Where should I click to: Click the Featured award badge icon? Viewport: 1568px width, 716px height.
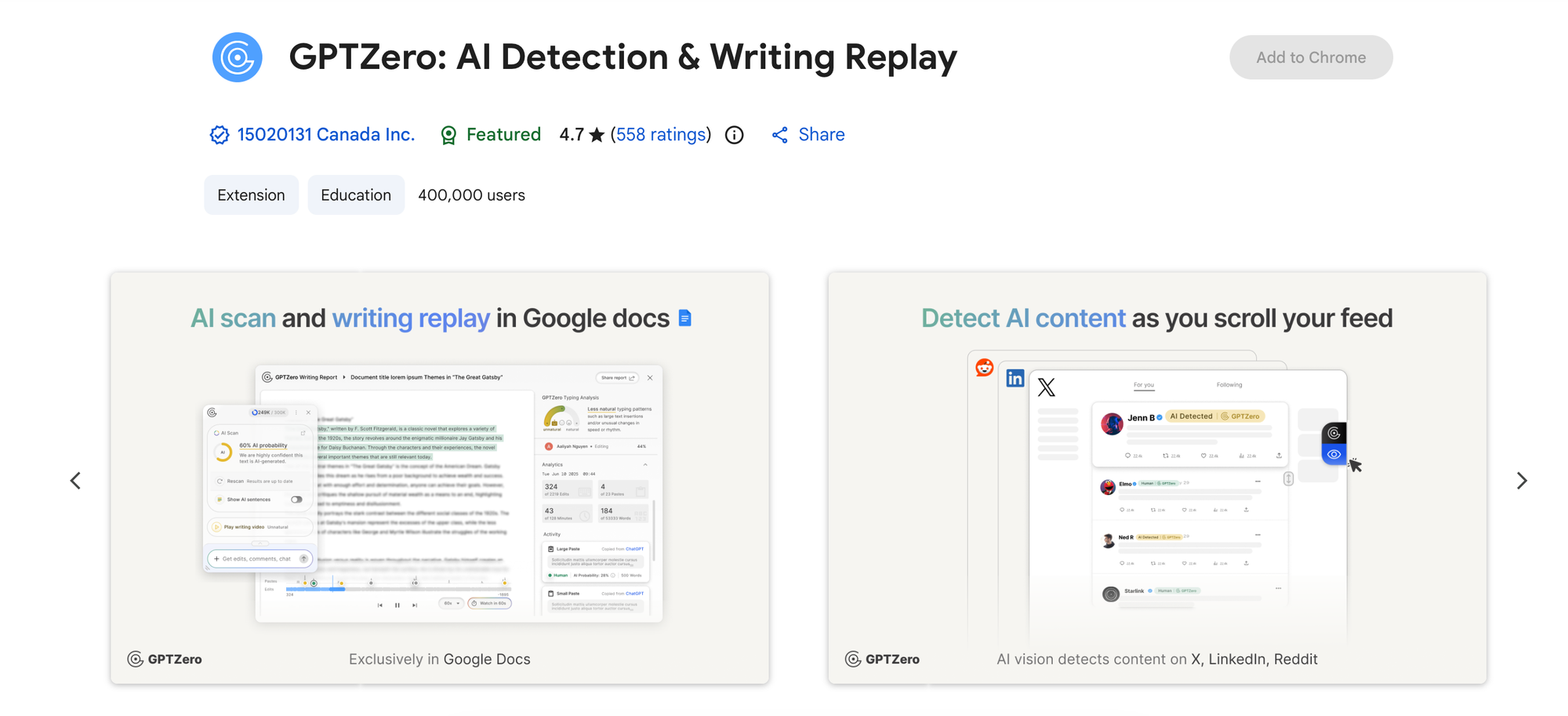tap(448, 135)
